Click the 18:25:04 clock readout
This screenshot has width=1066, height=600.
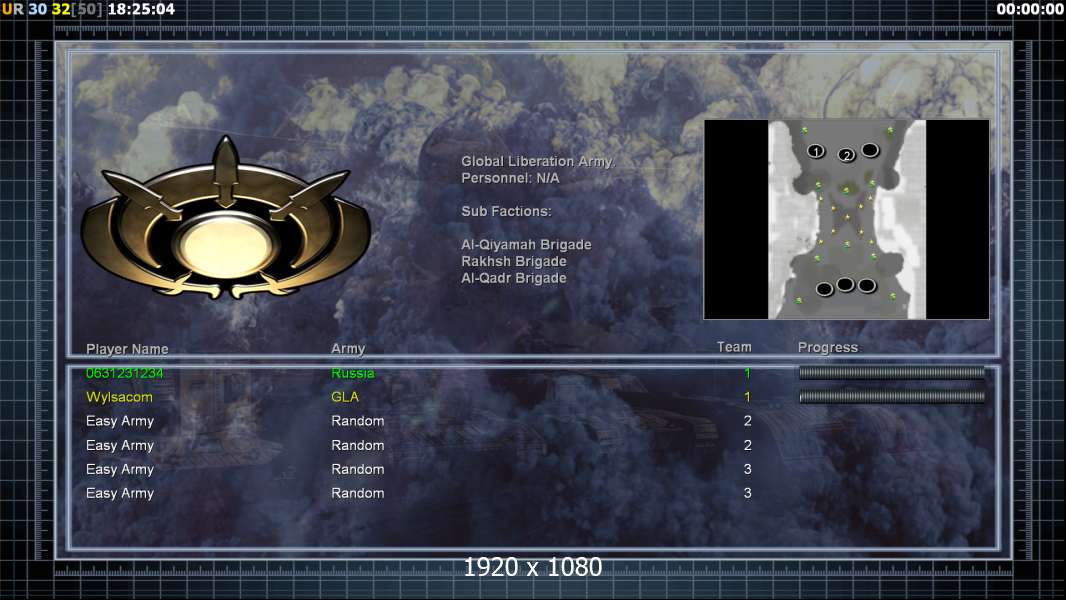[x=141, y=9]
